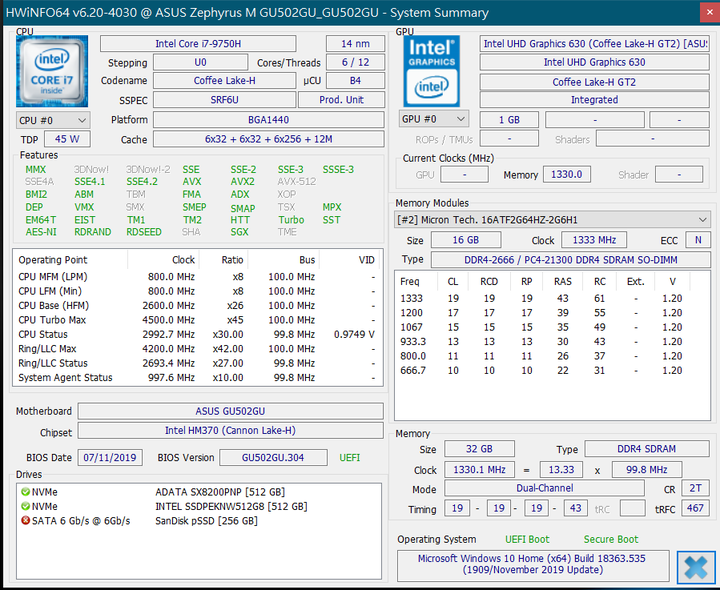The height and width of the screenshot is (590, 720).
Task: Click the Integrated GPU type field
Action: click(x=595, y=100)
